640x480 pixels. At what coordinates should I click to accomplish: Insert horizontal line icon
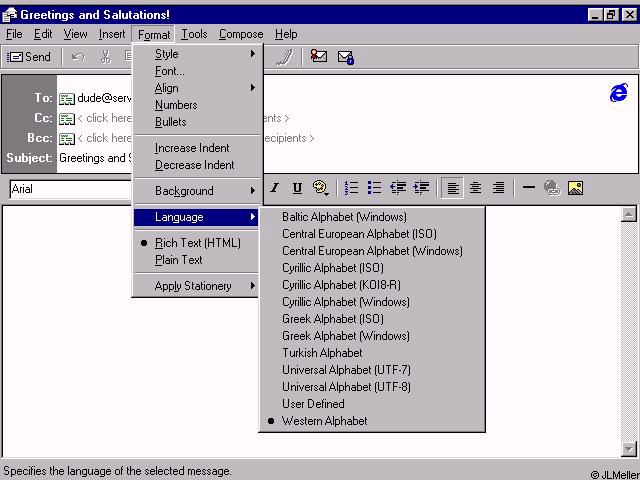click(529, 188)
